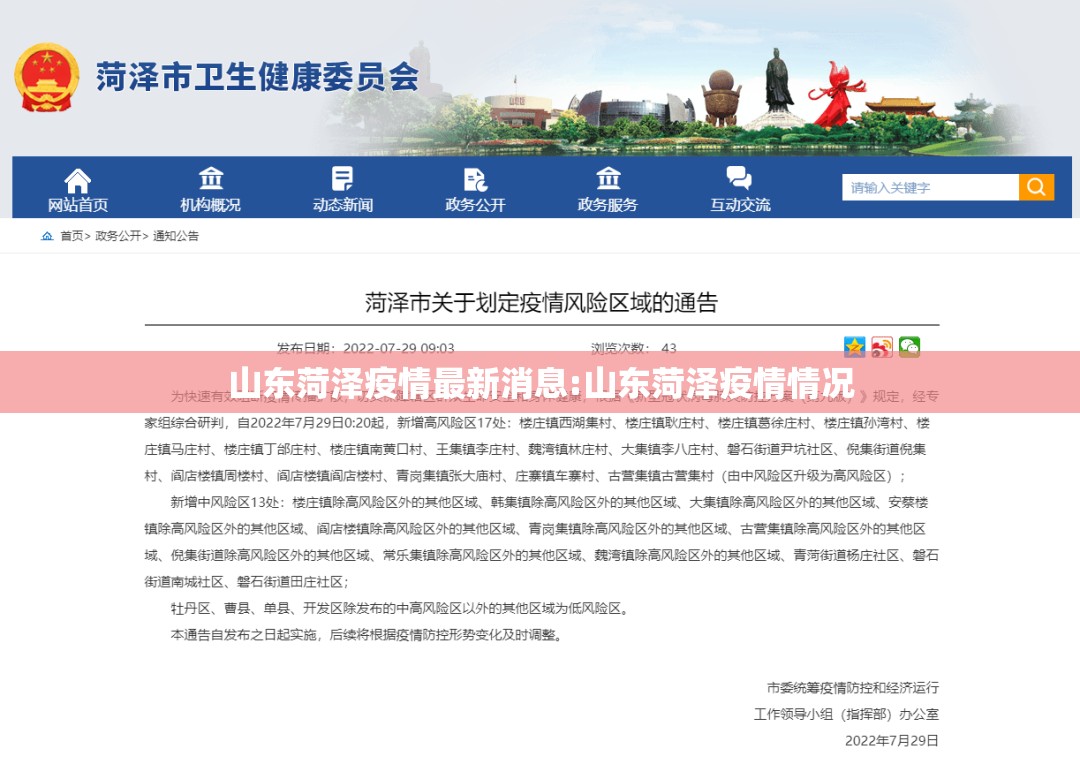The height and width of the screenshot is (764, 1080).
Task: Select the 机构概况 building icon
Action: [211, 178]
